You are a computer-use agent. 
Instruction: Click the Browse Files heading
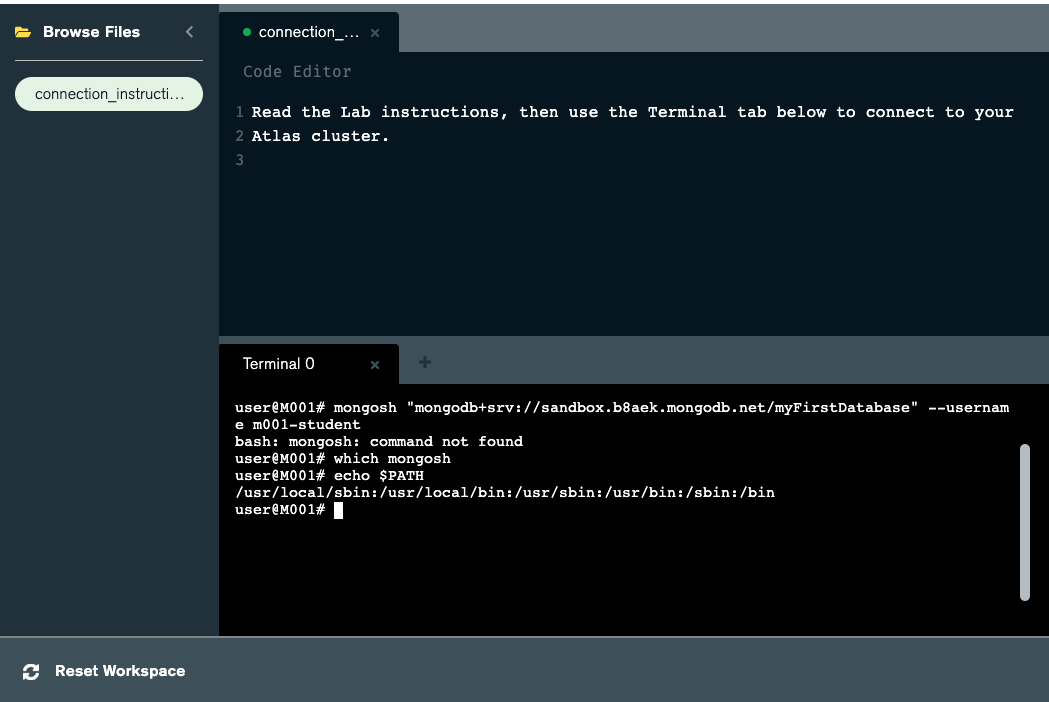pyautogui.click(x=91, y=32)
